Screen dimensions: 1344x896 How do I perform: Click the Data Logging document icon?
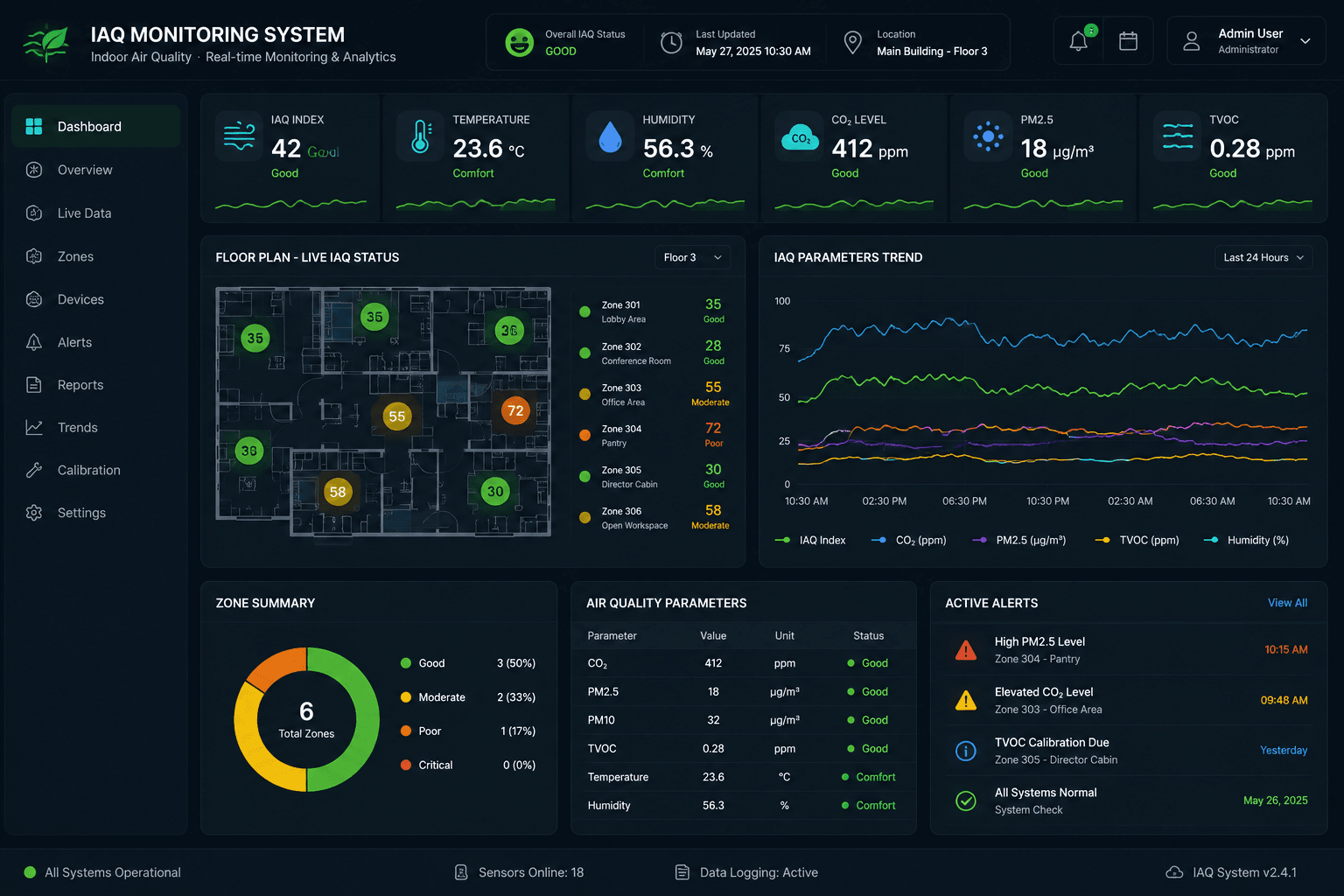click(x=682, y=872)
